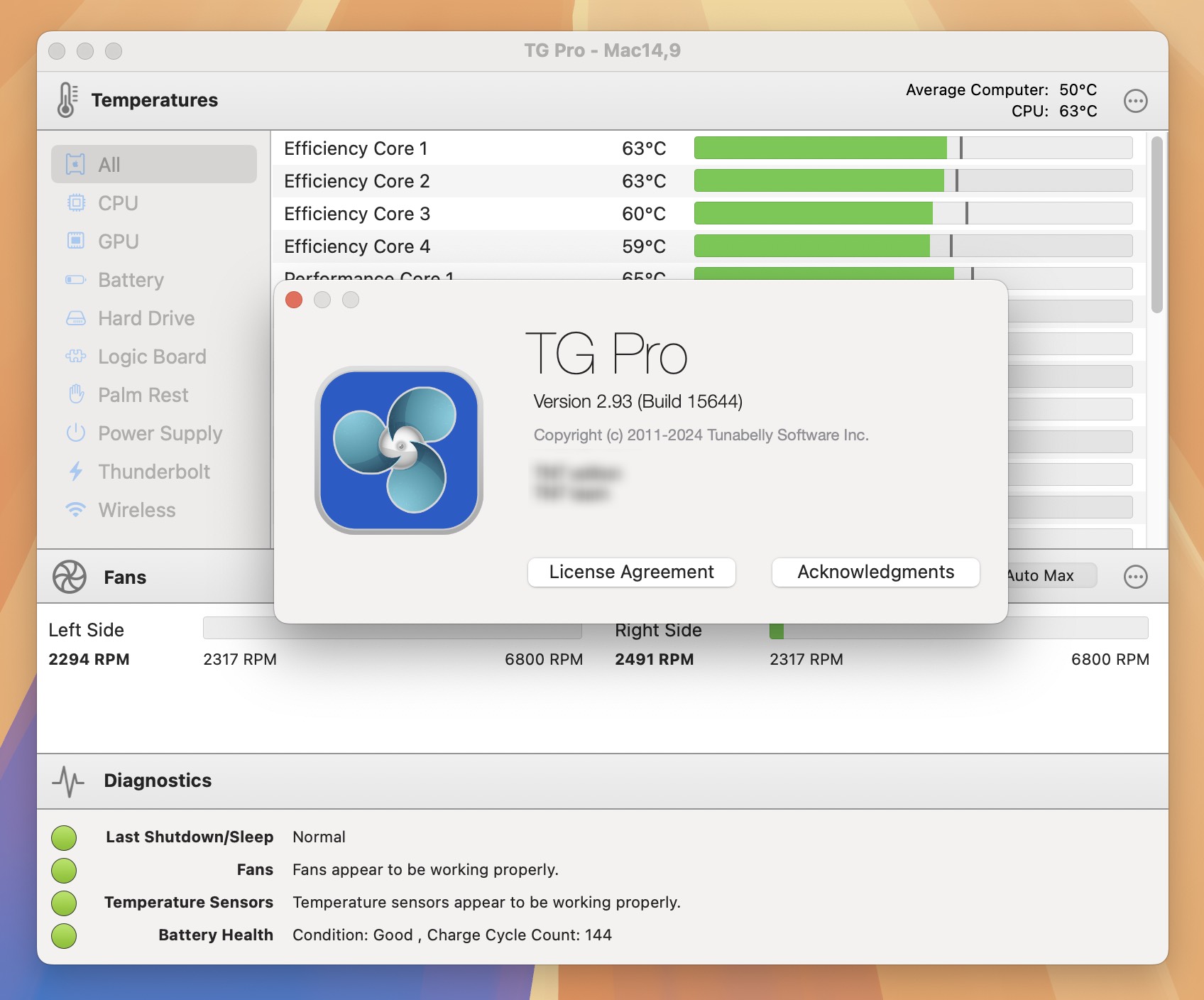This screenshot has height=1000, width=1204.
Task: Close the About TG Pro dialog
Action: (294, 300)
